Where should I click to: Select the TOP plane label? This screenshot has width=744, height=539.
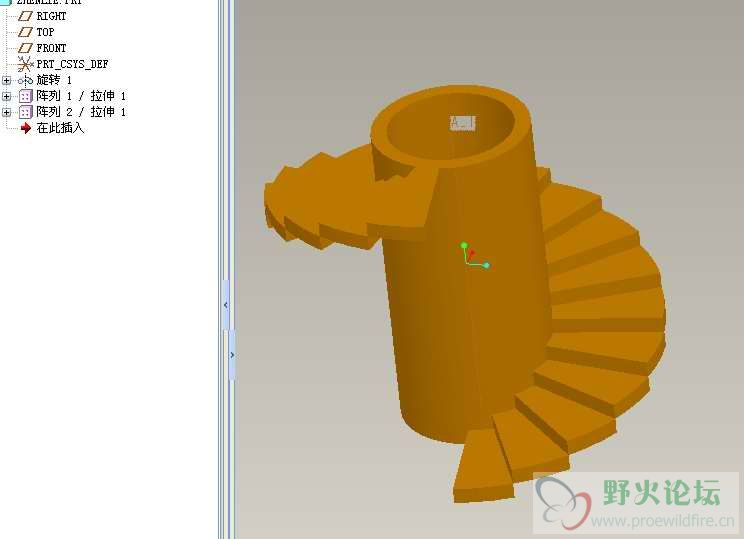(46, 32)
